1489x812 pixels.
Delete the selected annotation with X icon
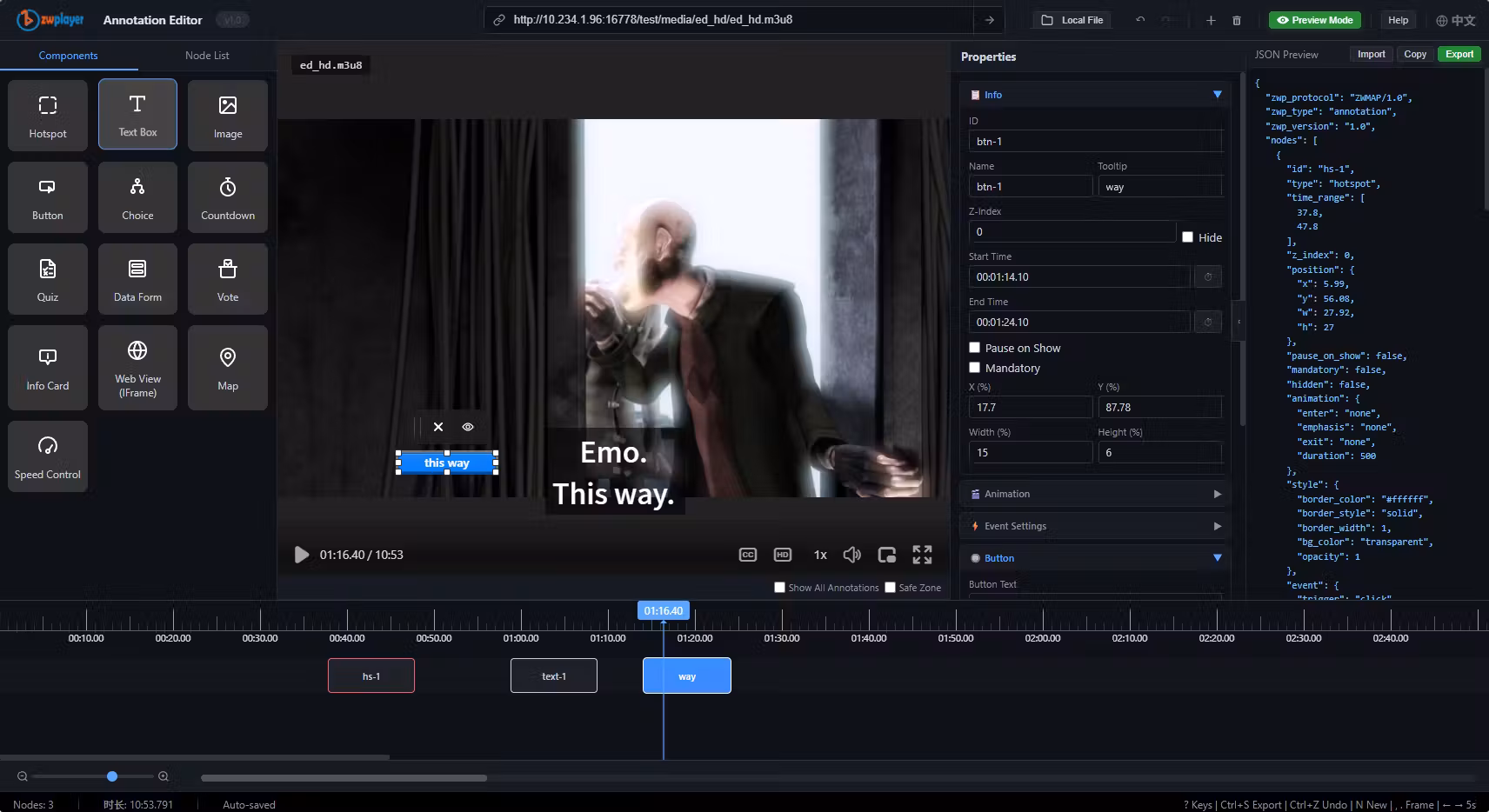438,427
